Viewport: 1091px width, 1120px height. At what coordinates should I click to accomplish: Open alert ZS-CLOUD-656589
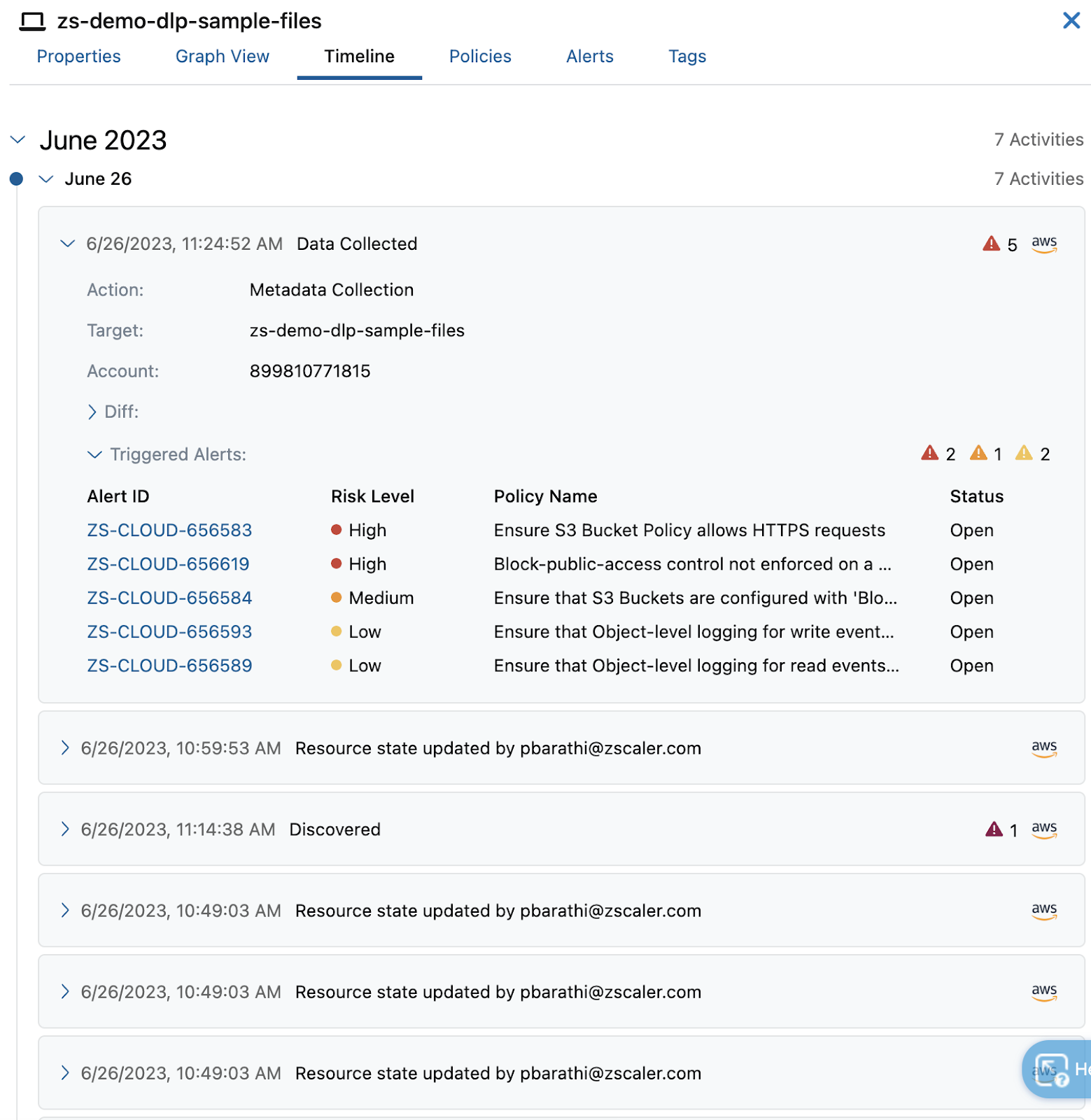[x=169, y=665]
